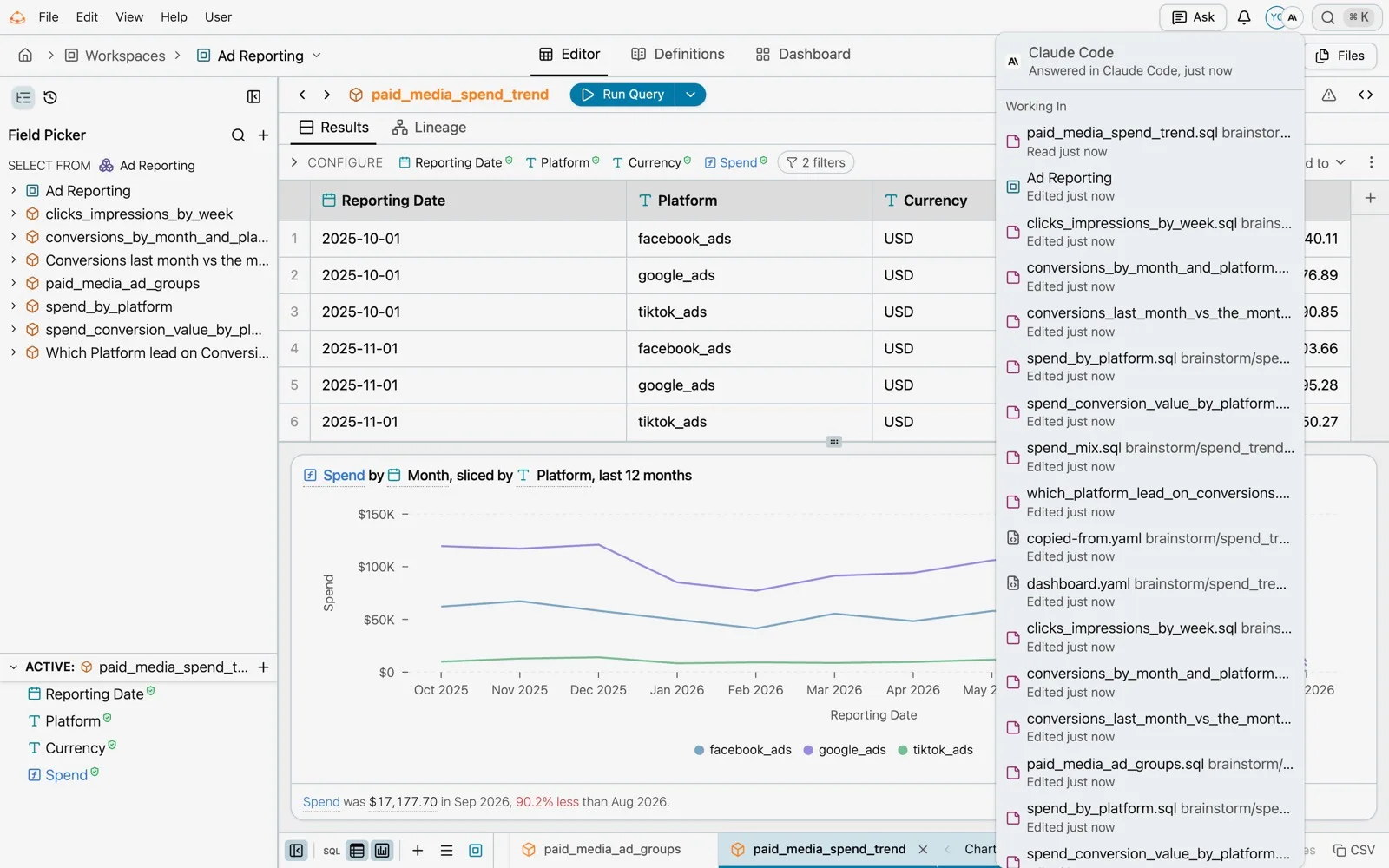1389x868 pixels.
Task: Go forward with the right arrow by query name
Action: (x=326, y=95)
